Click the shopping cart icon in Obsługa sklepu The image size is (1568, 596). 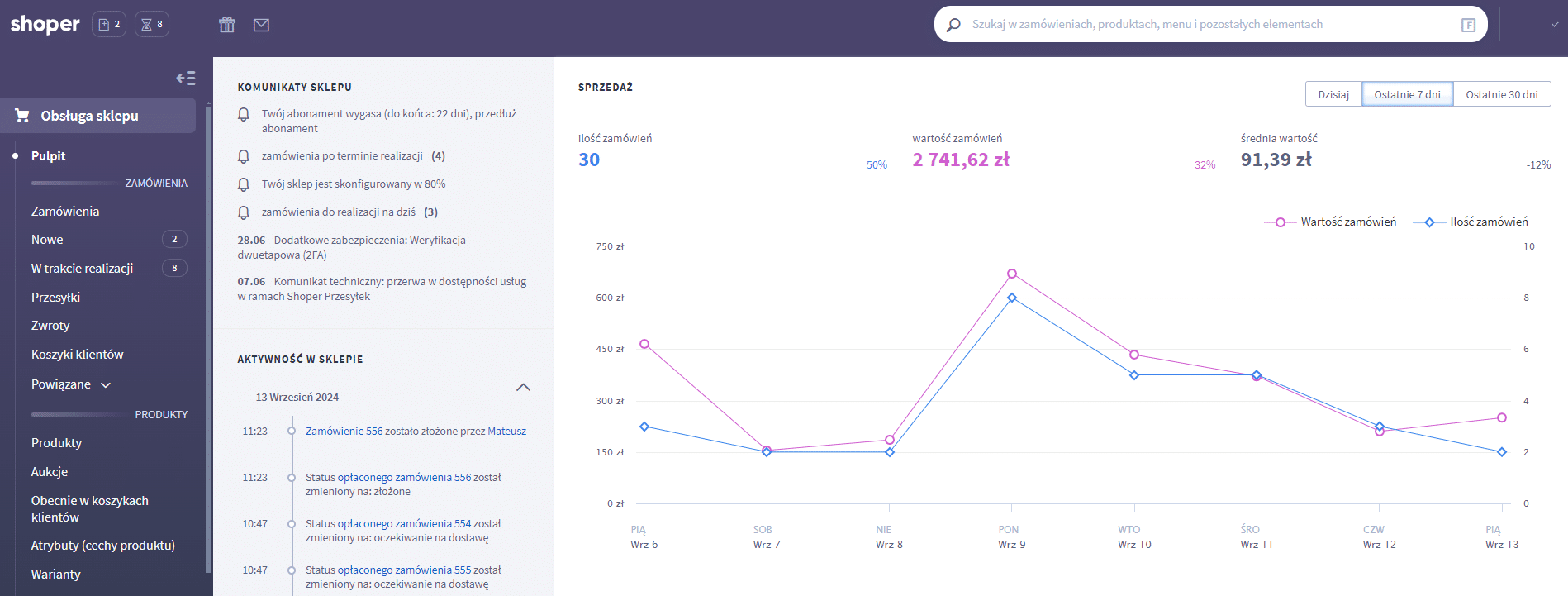coord(22,116)
